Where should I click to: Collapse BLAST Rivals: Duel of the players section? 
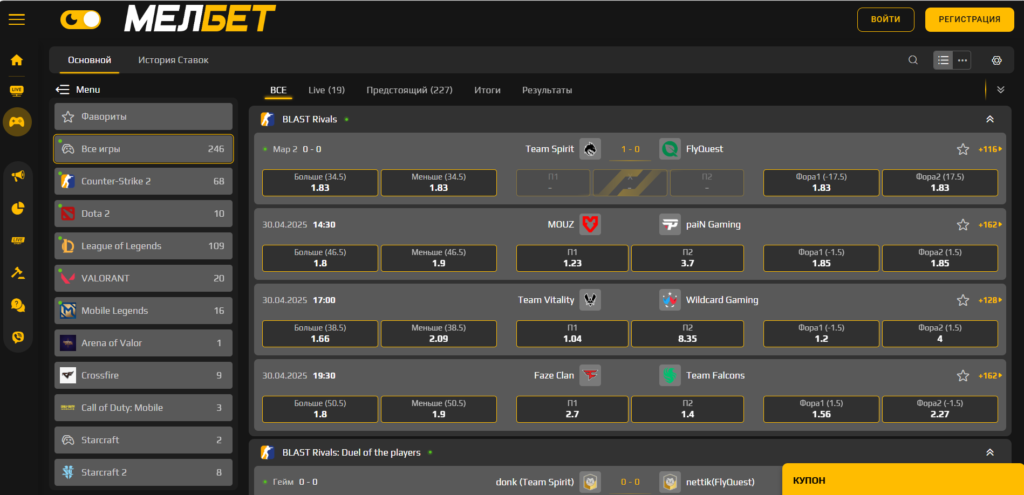(x=990, y=453)
